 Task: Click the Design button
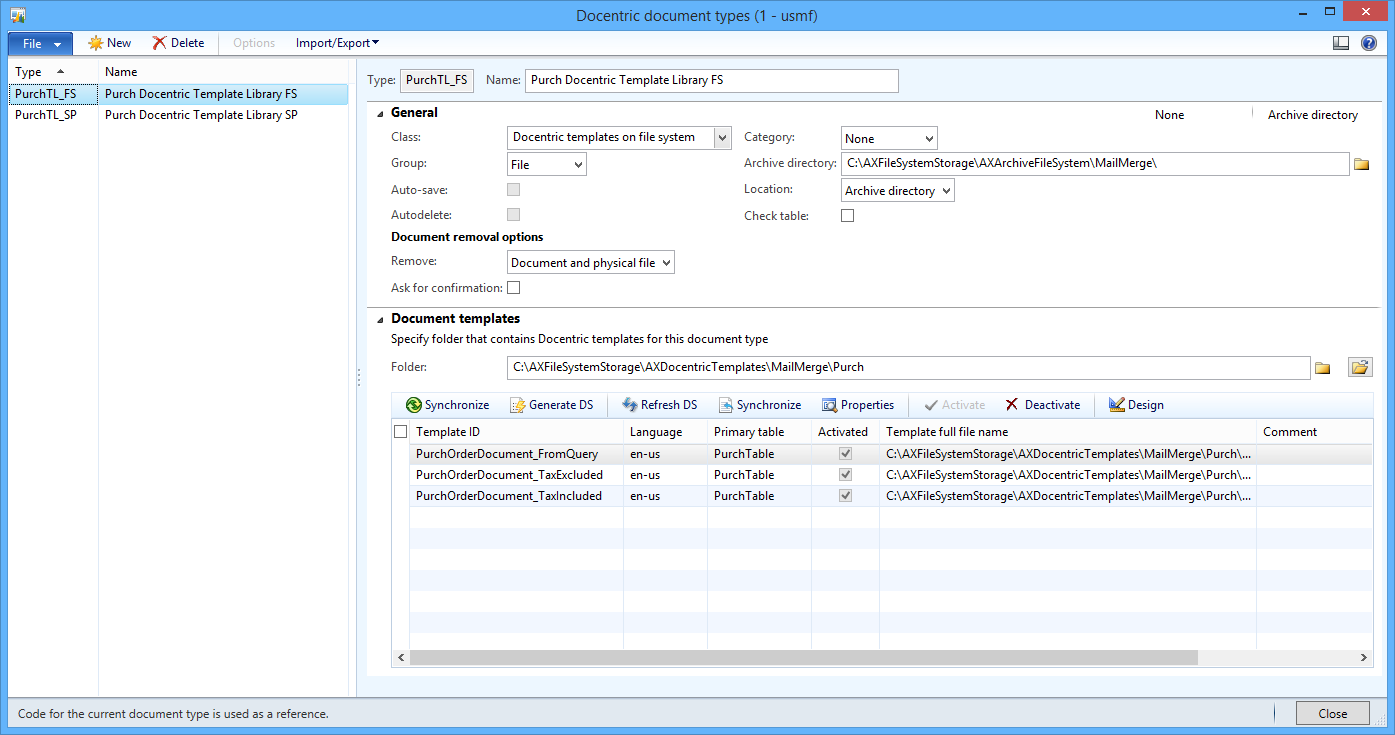(x=1136, y=405)
